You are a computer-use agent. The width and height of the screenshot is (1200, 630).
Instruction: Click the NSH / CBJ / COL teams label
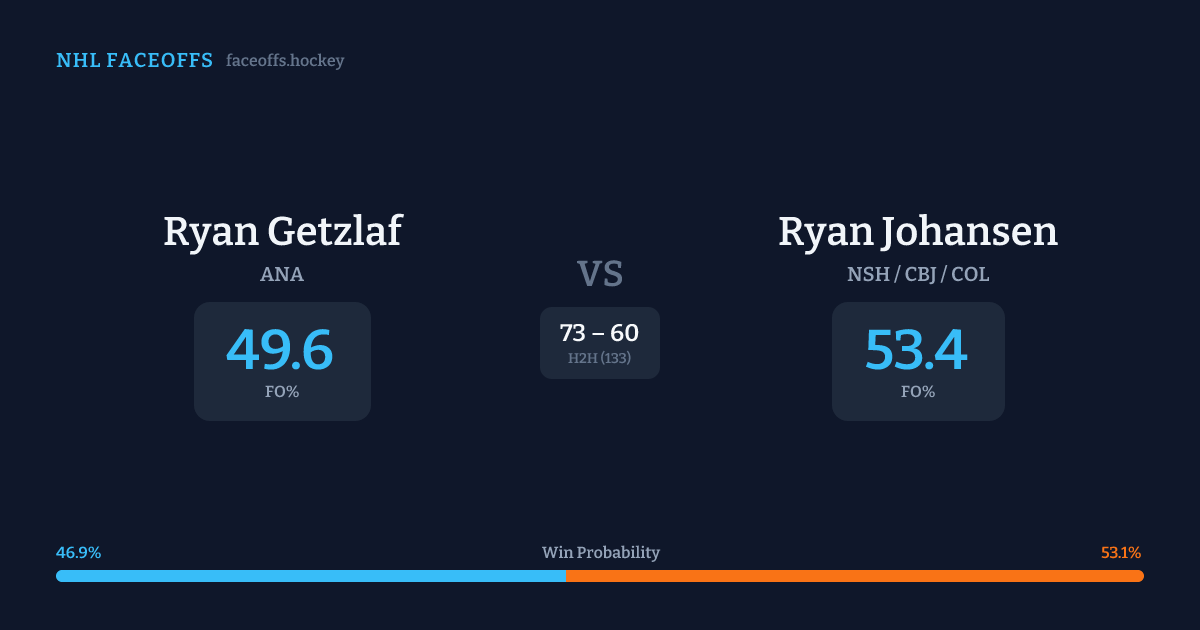tap(917, 274)
